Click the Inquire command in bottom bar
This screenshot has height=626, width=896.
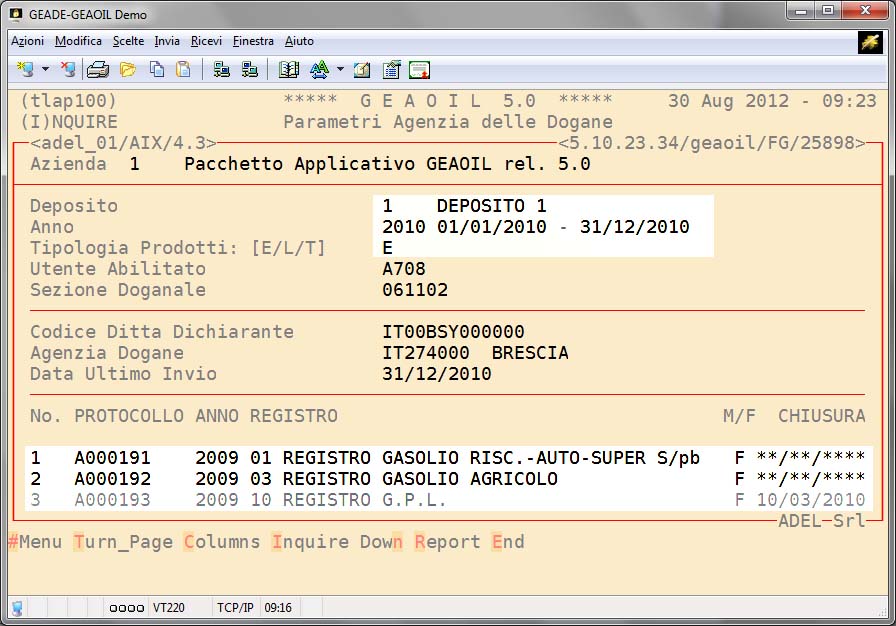tap(310, 542)
